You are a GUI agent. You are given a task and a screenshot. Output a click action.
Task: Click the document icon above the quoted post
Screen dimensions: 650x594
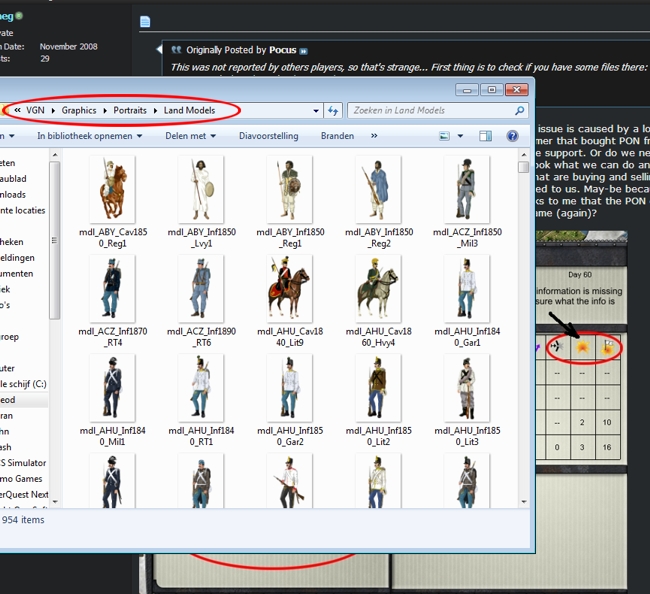144,21
